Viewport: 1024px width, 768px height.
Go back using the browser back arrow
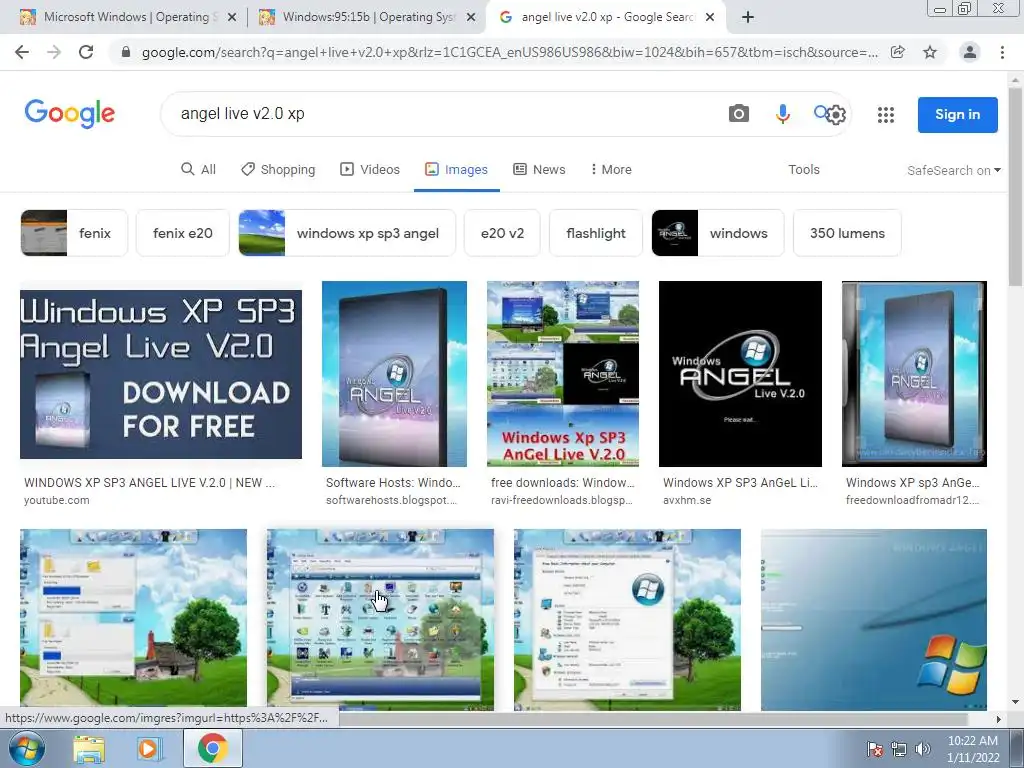click(22, 52)
